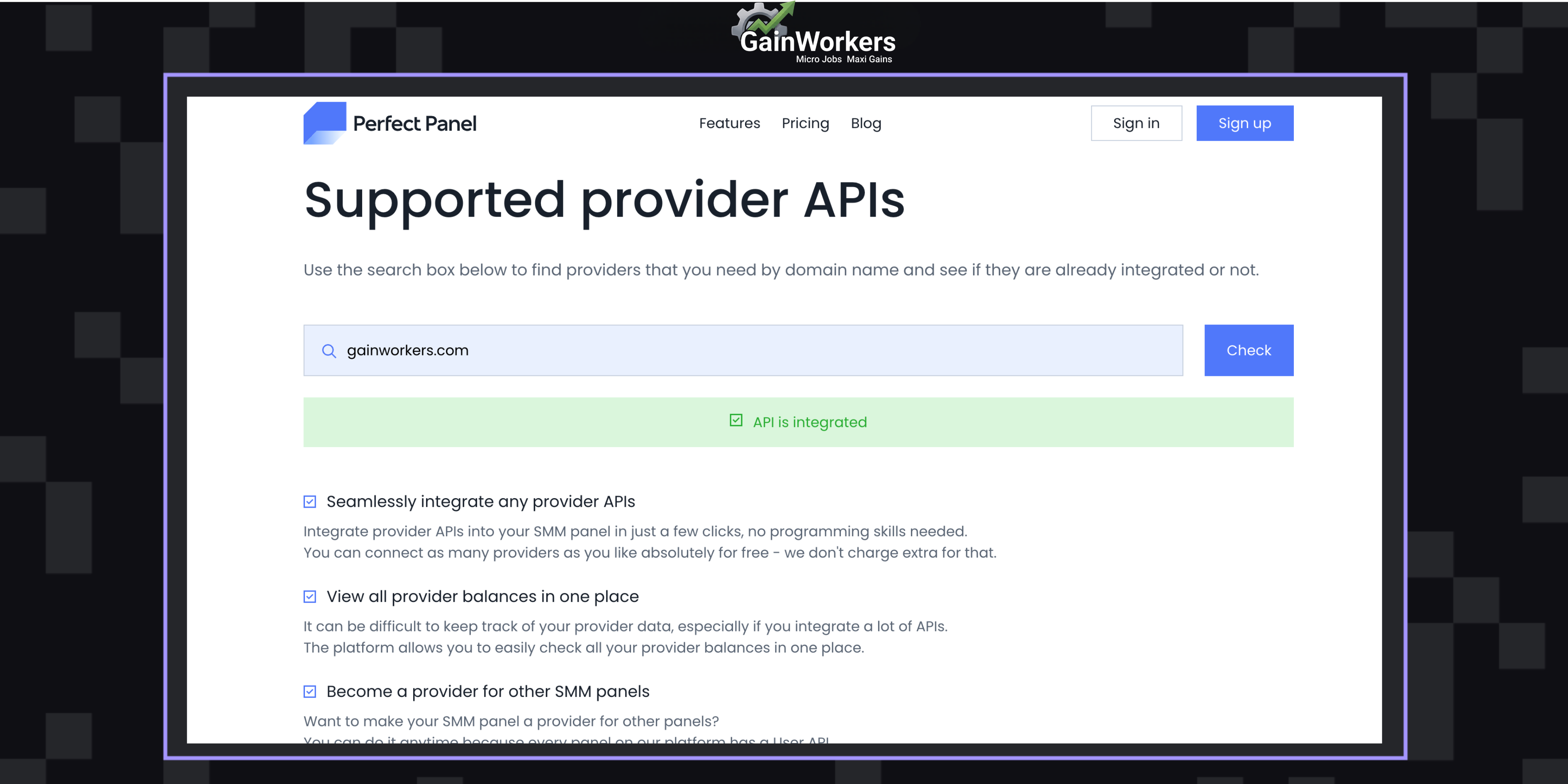1568x784 pixels.
Task: Click the Sign in button
Action: click(1136, 124)
